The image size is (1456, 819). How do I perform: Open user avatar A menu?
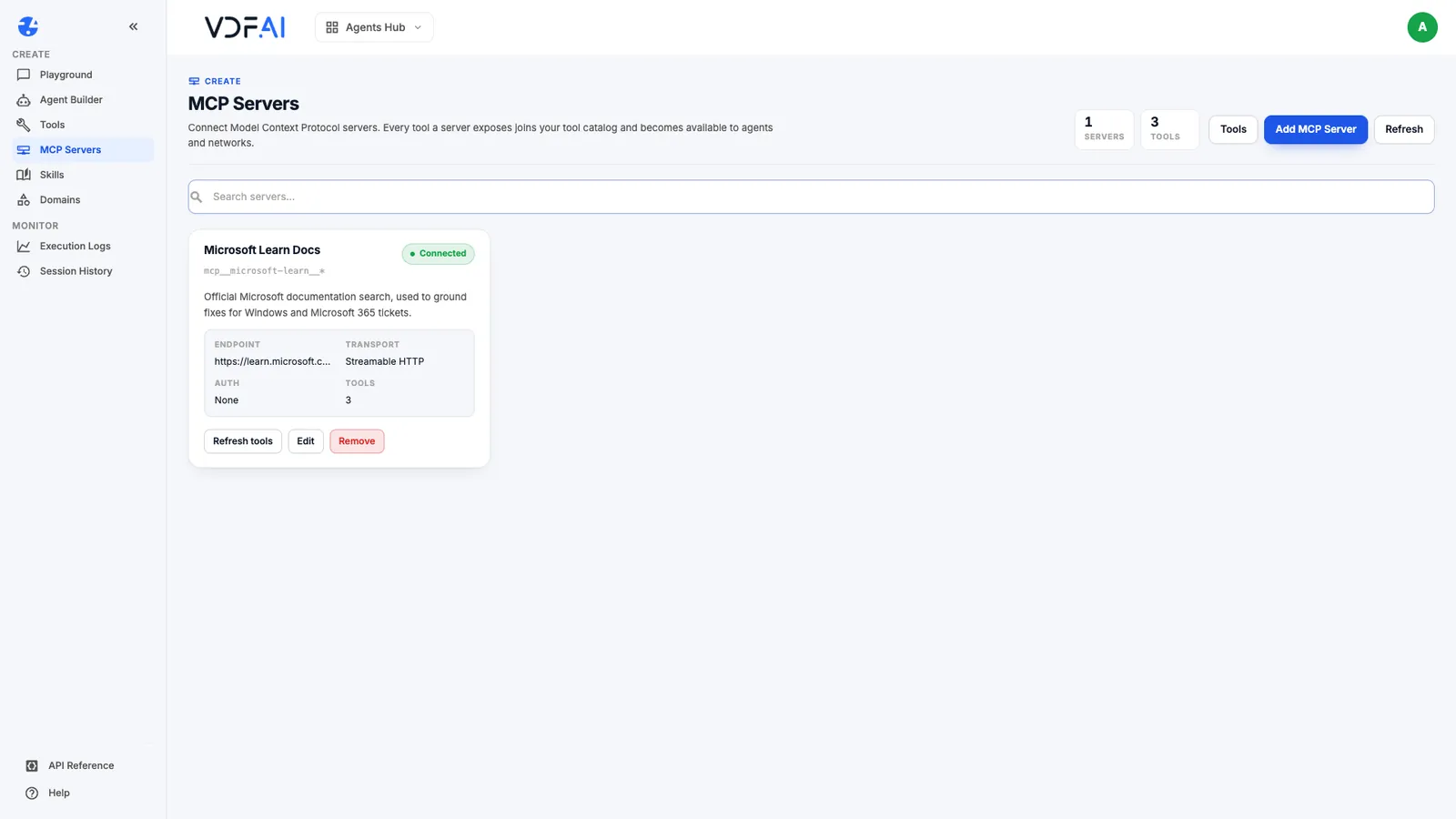(1422, 27)
